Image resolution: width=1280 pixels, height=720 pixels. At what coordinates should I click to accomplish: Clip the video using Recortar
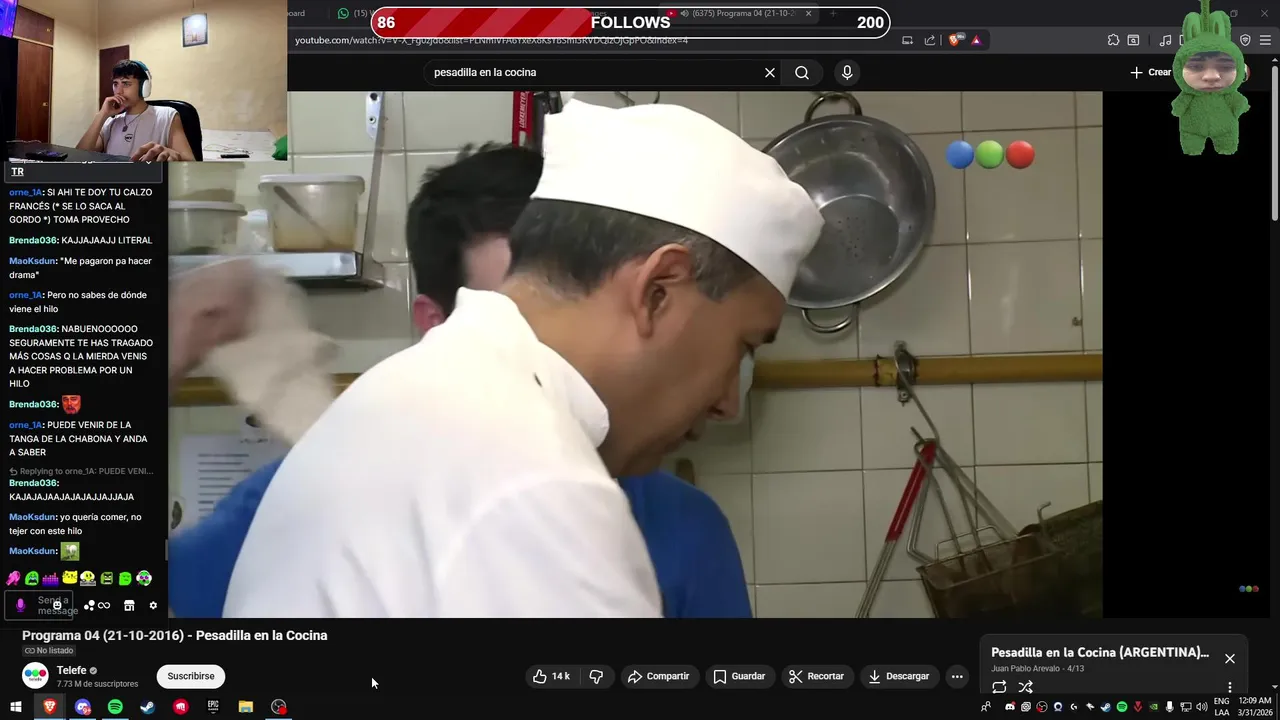[816, 677]
